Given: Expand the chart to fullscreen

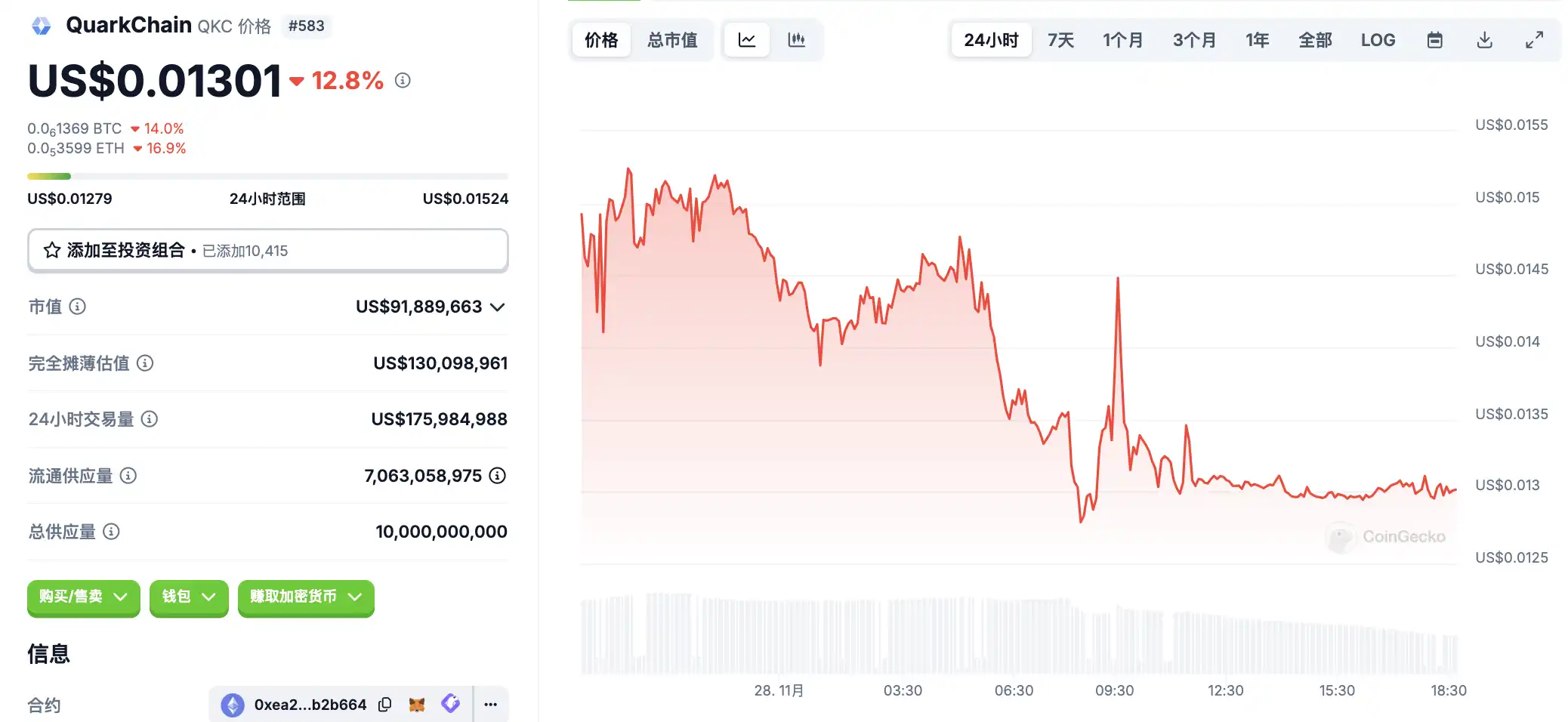Looking at the screenshot, I should tap(1534, 40).
